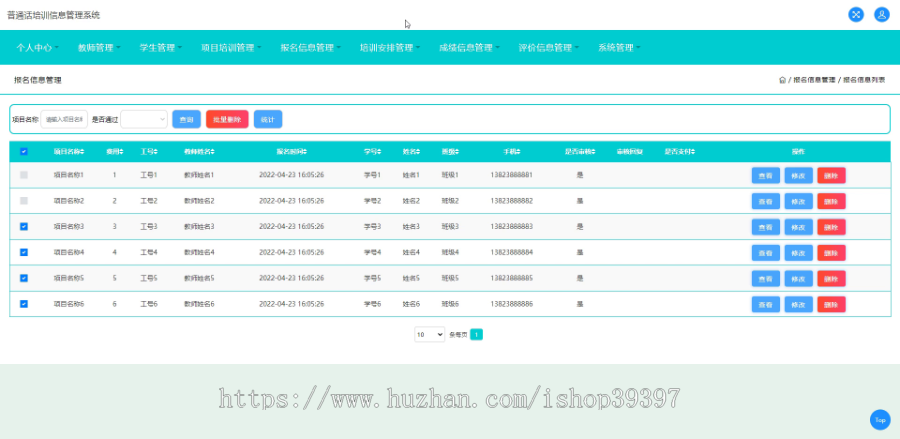
Task: Expand the 学生管理 menu
Action: [161, 48]
